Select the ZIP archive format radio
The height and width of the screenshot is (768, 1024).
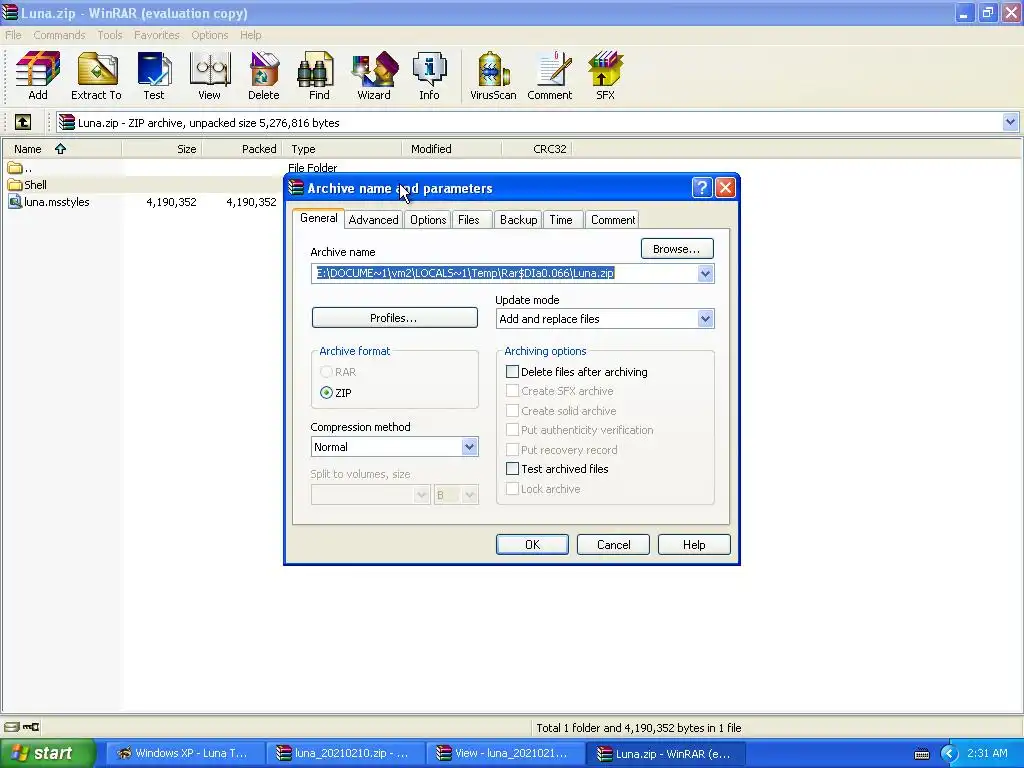[327, 392]
